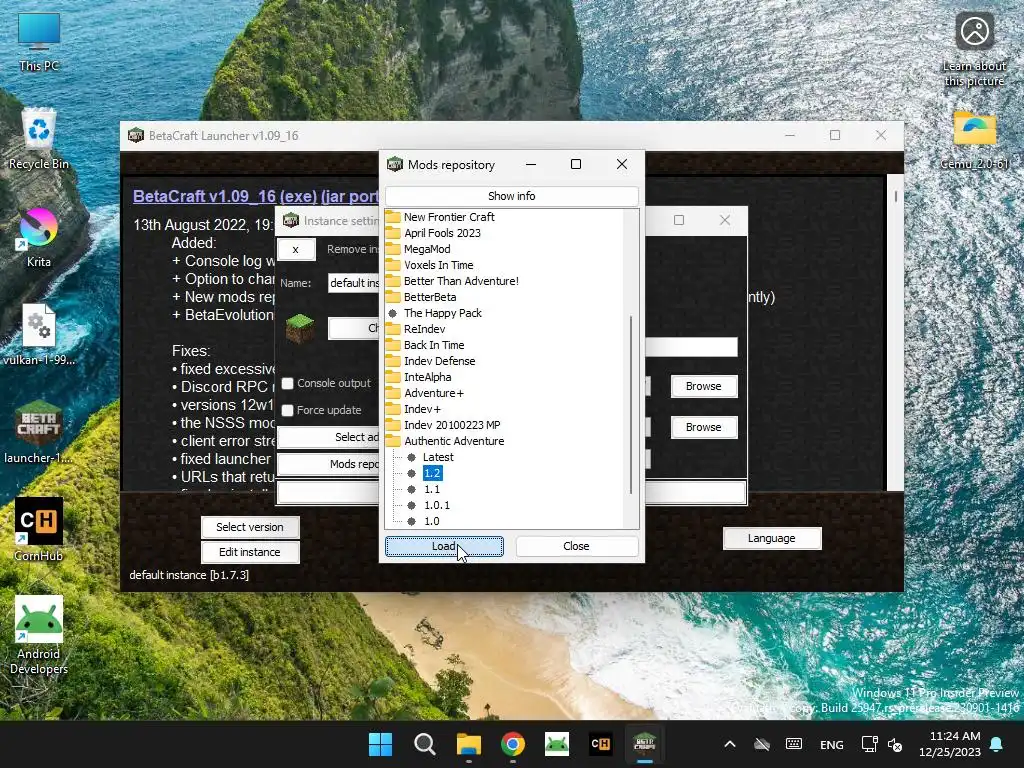The height and width of the screenshot is (768, 1024).
Task: Open the Cemu_2.0-61 folder icon
Action: 974,140
